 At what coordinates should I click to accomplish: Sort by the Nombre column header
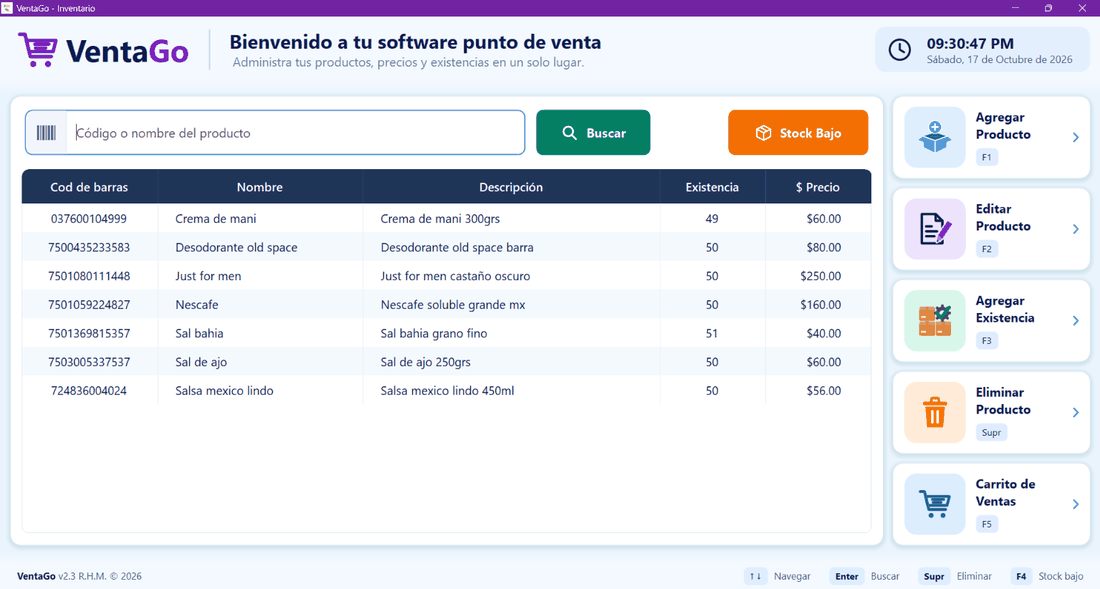coord(260,187)
